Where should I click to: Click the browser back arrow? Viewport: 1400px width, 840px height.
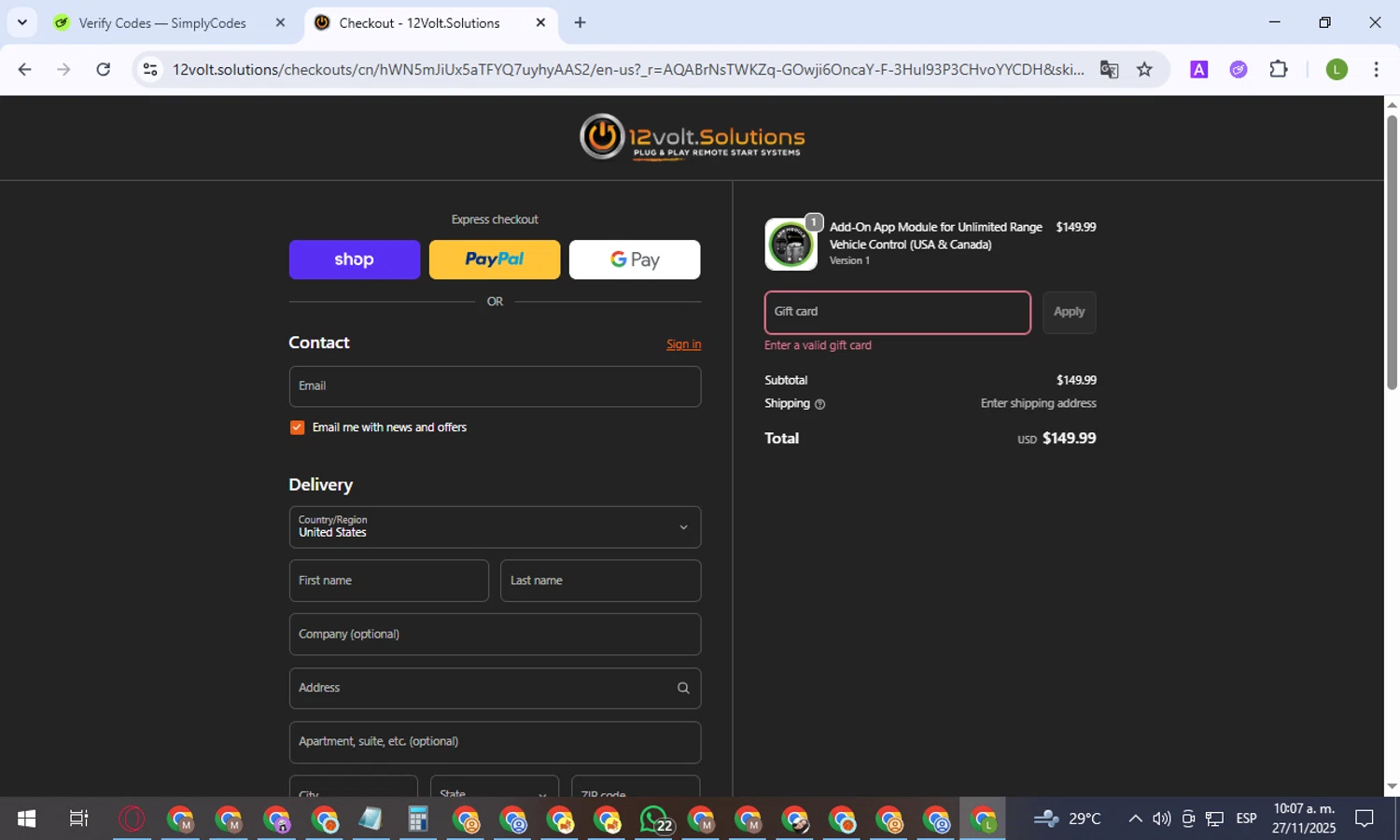(25, 69)
